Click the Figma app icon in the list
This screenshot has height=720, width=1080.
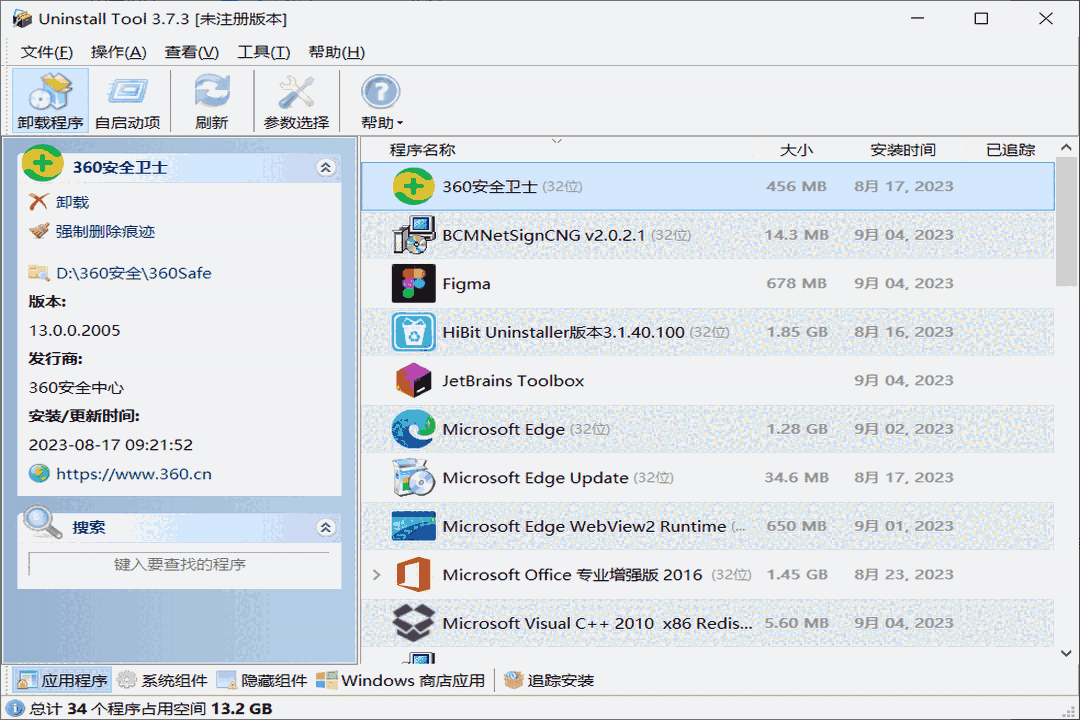coord(414,283)
